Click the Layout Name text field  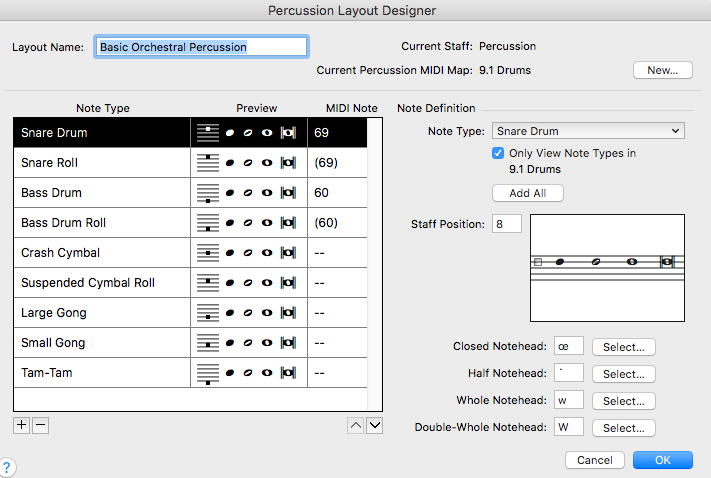tap(200, 46)
